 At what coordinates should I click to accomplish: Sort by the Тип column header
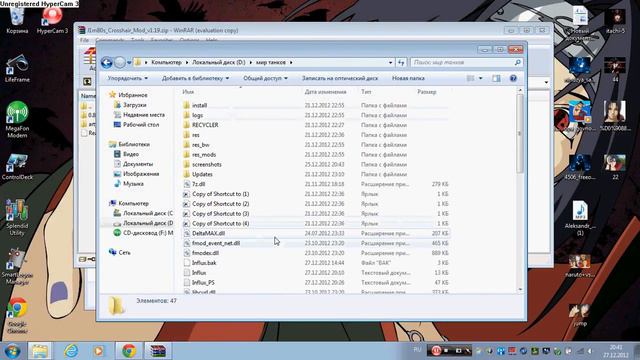coord(366,92)
